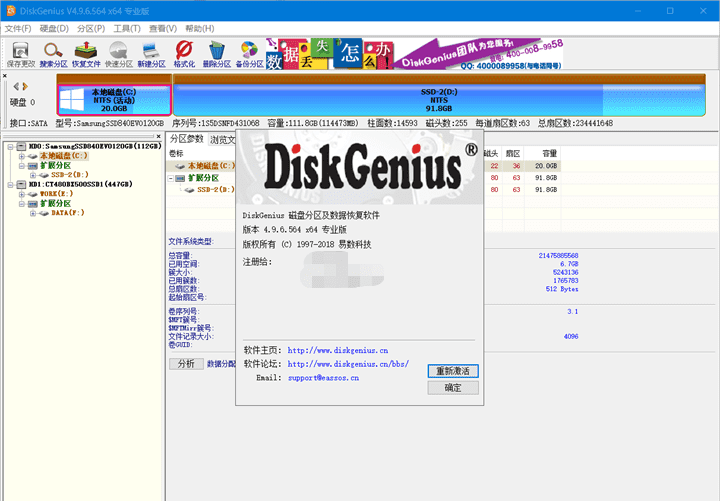The image size is (720, 501).
Task: Go to previous disk with left arrow
Action: [16, 86]
